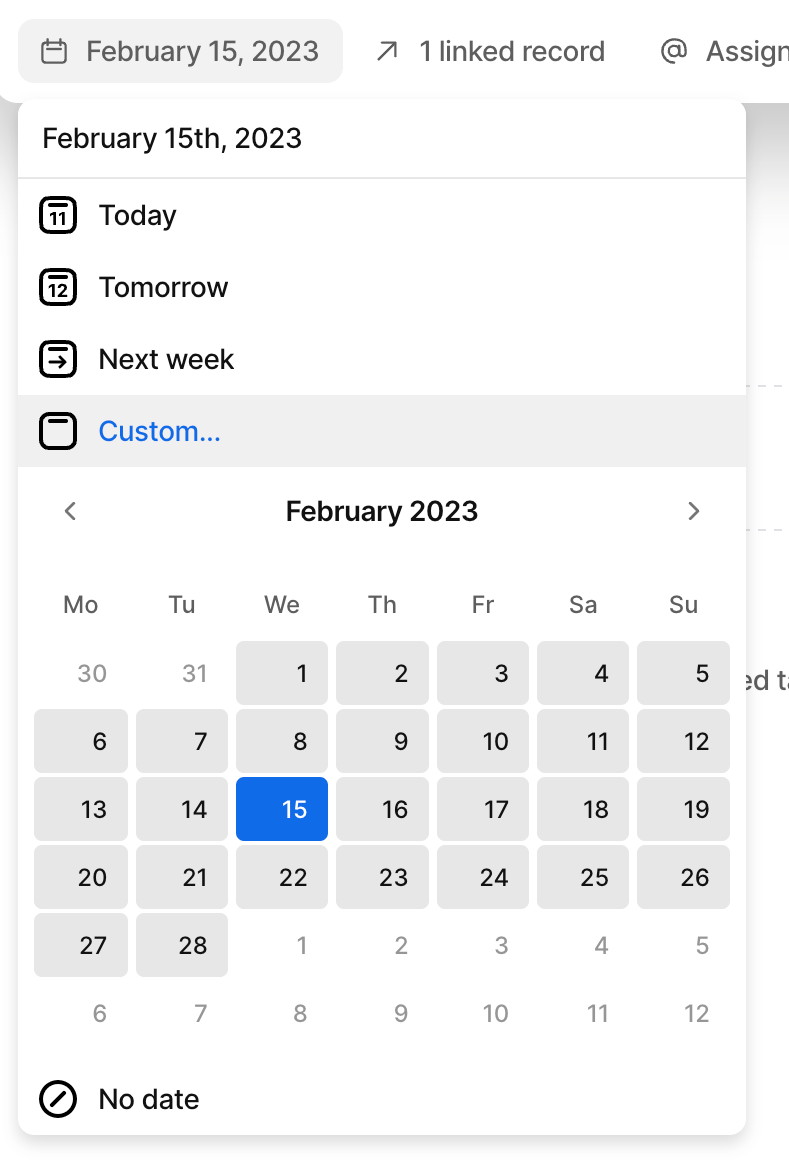Click the No date option
Image resolution: width=789 pixels, height=1167 pixels.
pos(148,1099)
